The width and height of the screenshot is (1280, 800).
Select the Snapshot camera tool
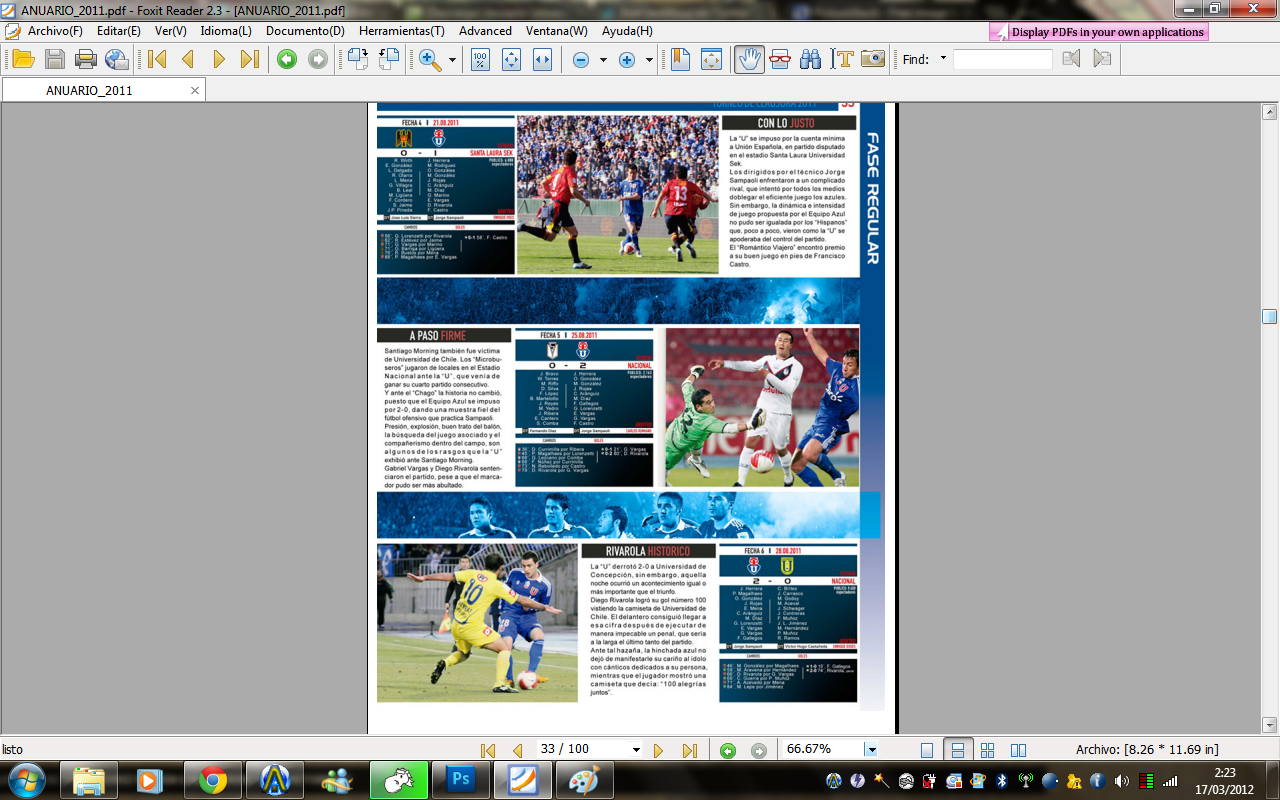click(873, 59)
